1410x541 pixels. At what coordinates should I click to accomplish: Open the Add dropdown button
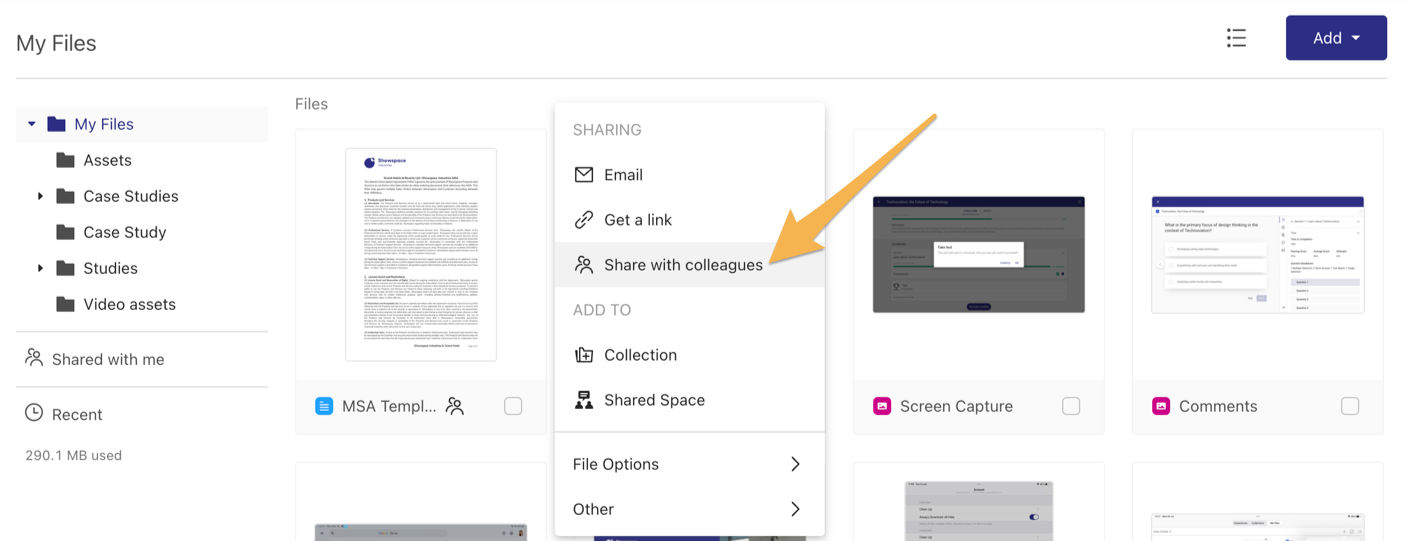(1336, 38)
